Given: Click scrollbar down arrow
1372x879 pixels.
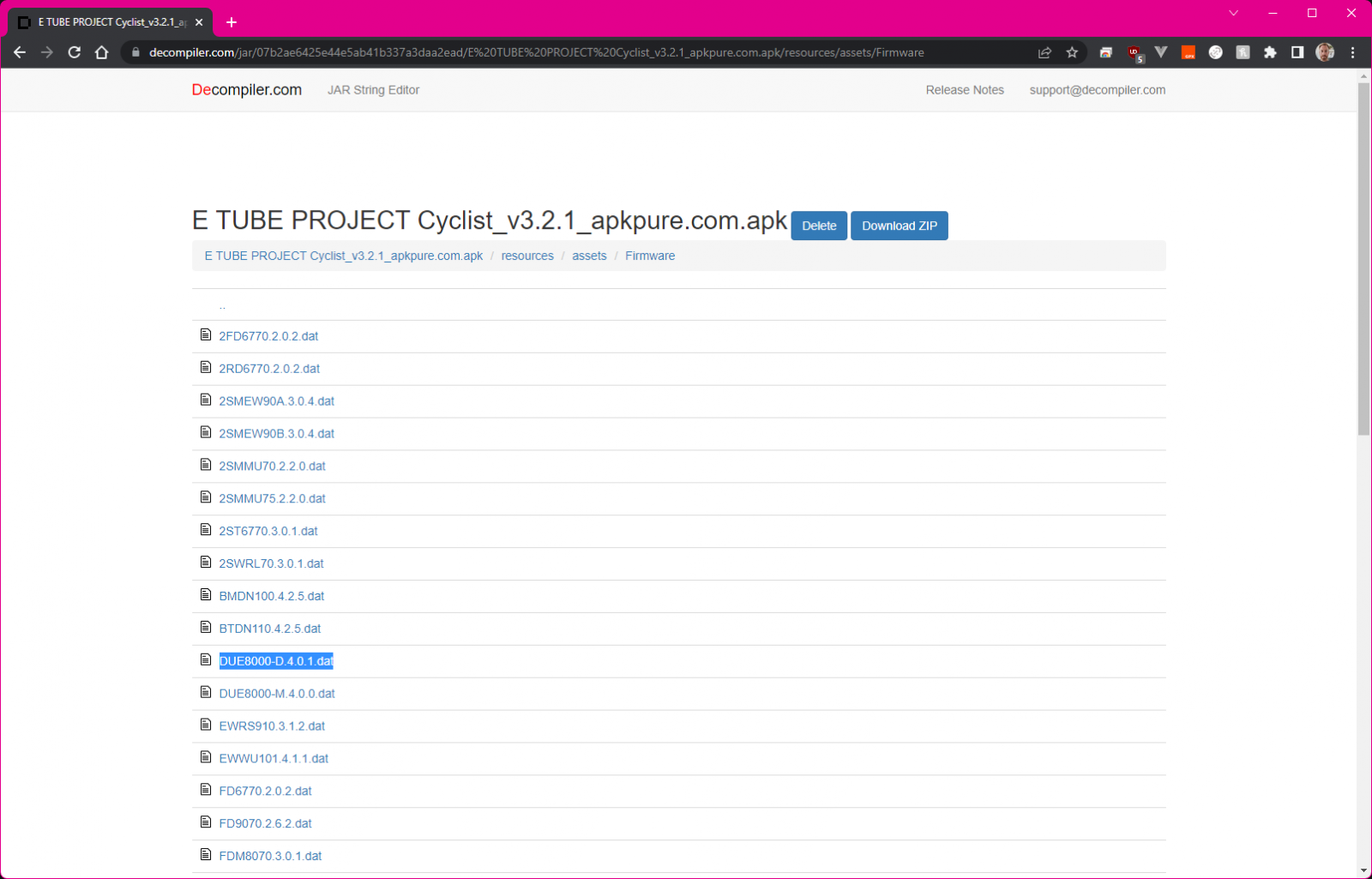Looking at the screenshot, I should [x=1363, y=870].
